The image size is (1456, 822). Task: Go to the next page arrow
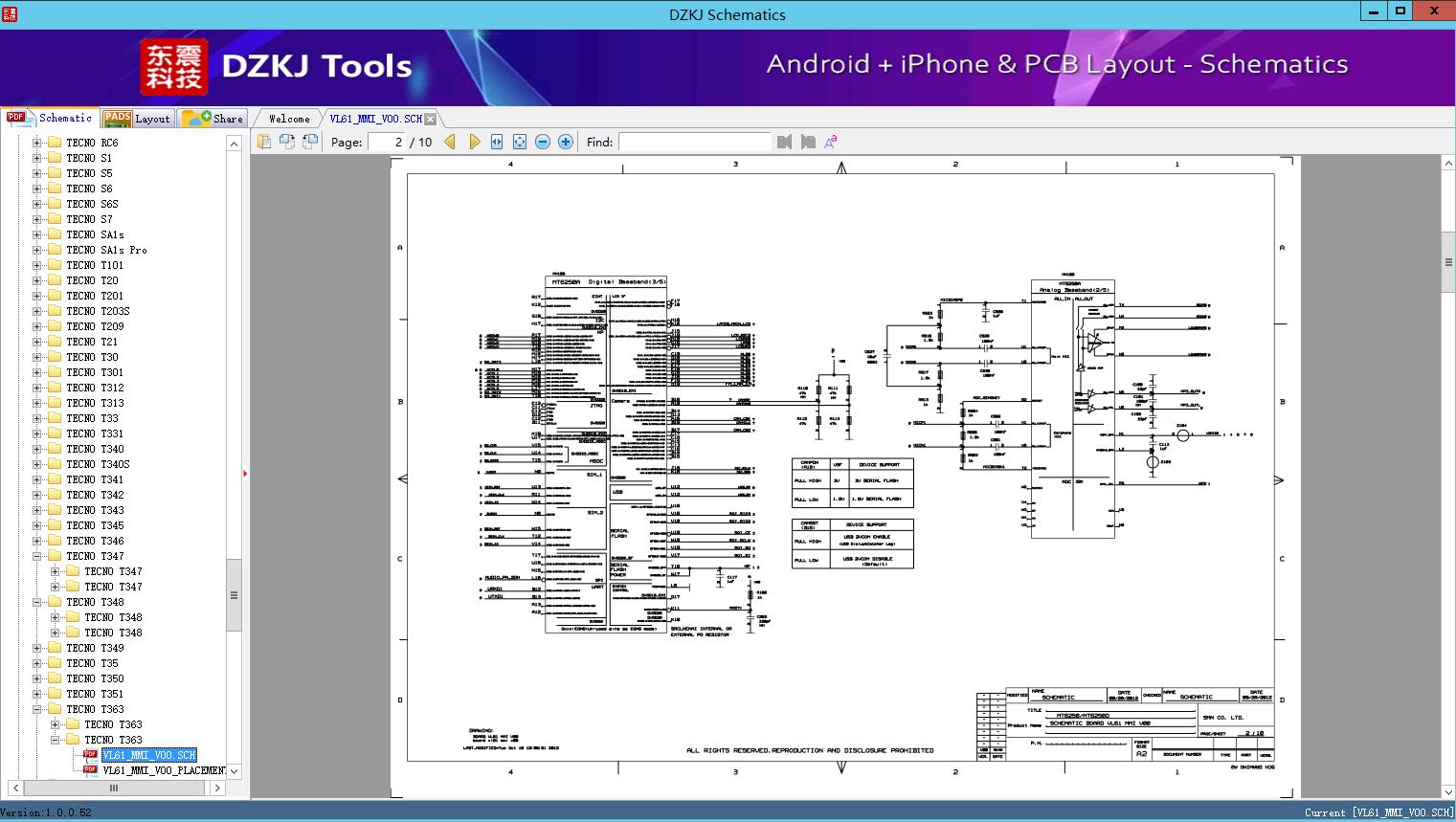click(474, 142)
